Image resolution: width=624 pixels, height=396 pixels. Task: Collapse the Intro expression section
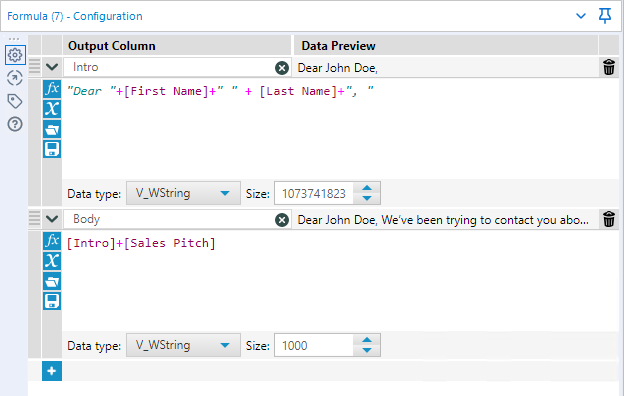tap(52, 67)
